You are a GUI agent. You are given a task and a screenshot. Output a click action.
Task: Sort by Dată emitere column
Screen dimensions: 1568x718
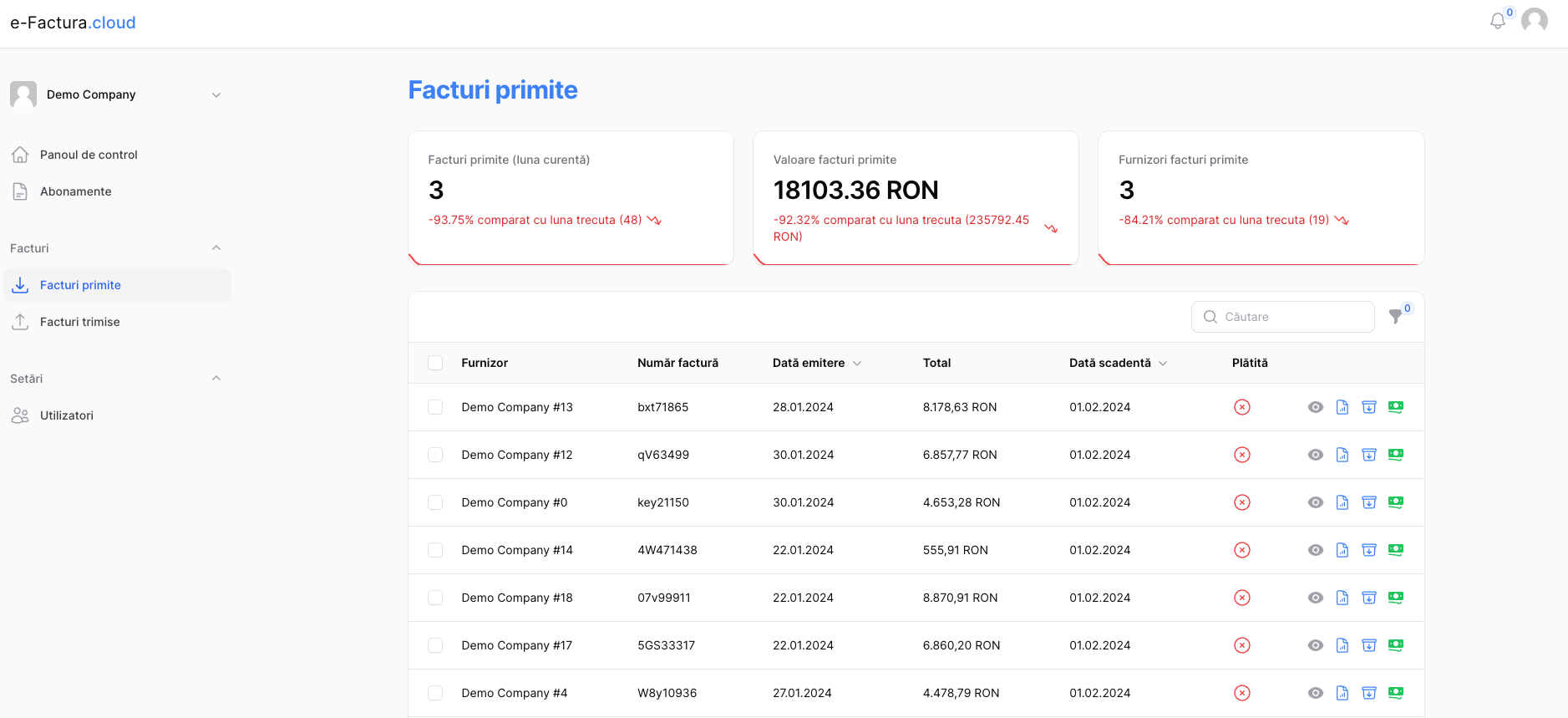817,363
